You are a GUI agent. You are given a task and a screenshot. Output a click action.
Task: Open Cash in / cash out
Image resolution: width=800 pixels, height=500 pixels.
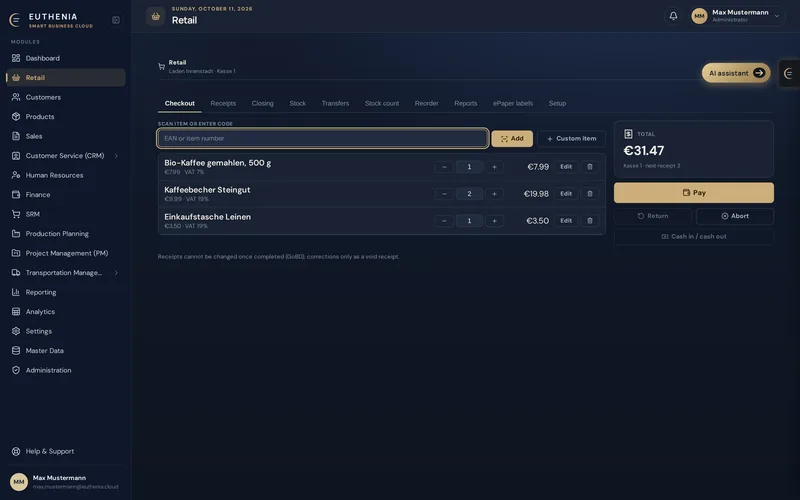pyautogui.click(x=694, y=237)
